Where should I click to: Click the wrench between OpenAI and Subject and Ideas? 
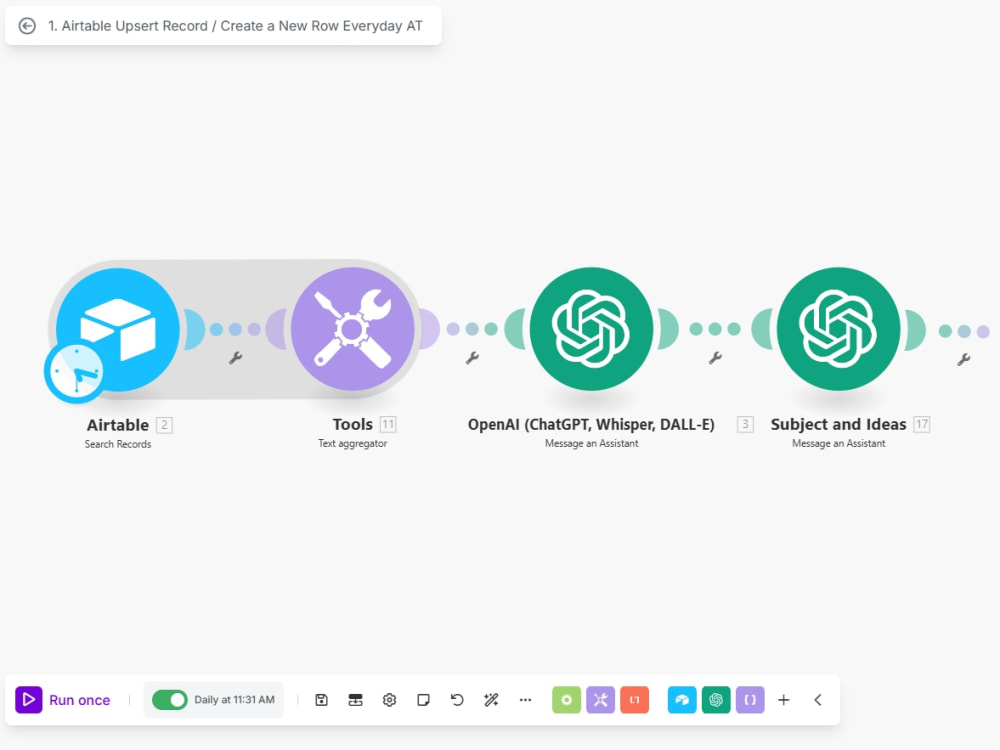(x=716, y=358)
